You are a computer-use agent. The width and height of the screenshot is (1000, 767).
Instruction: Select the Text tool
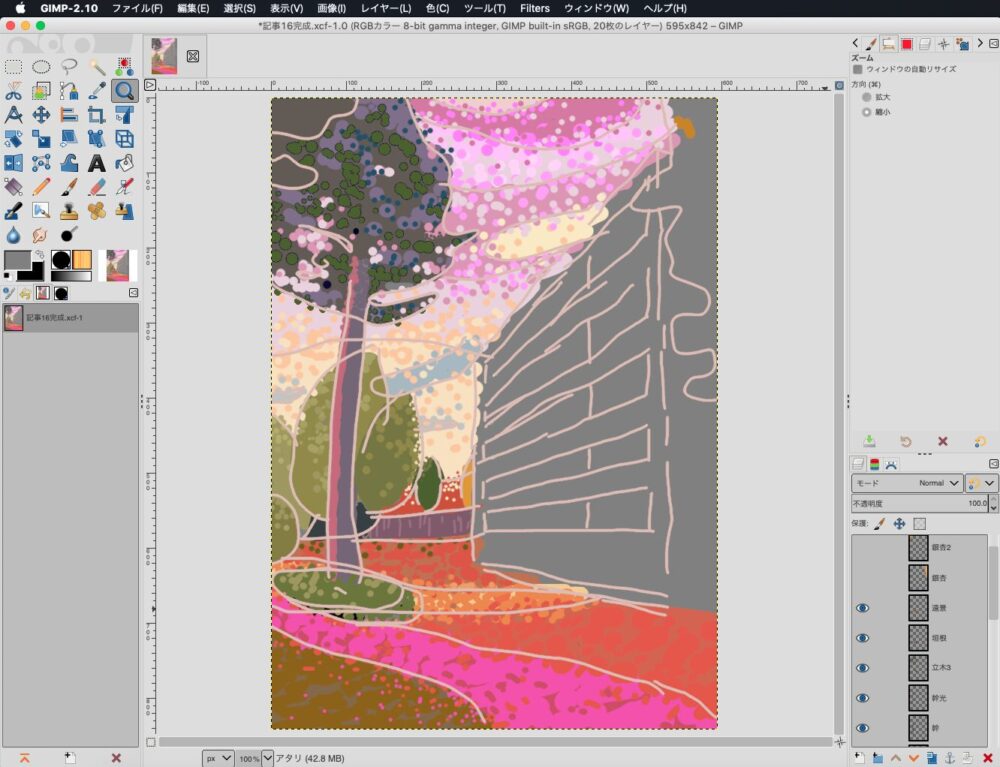tap(97, 163)
